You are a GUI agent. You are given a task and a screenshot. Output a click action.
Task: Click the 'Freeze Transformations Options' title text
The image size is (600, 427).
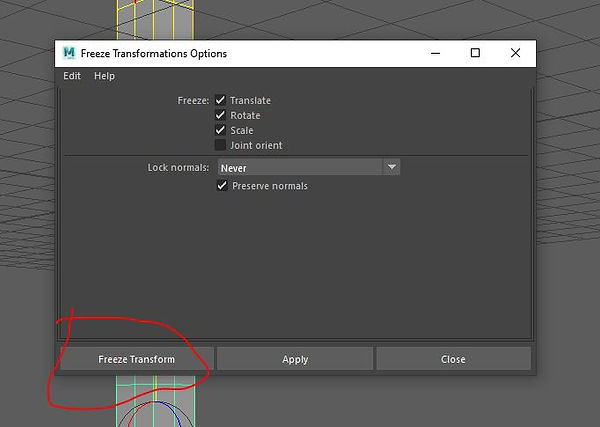click(154, 54)
